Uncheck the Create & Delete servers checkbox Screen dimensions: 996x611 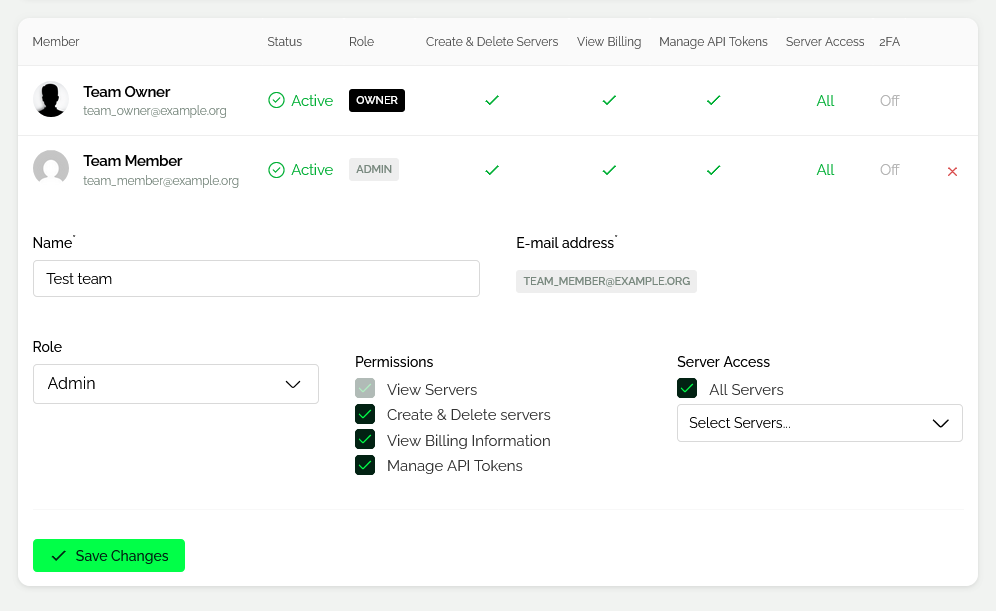pyautogui.click(x=365, y=414)
